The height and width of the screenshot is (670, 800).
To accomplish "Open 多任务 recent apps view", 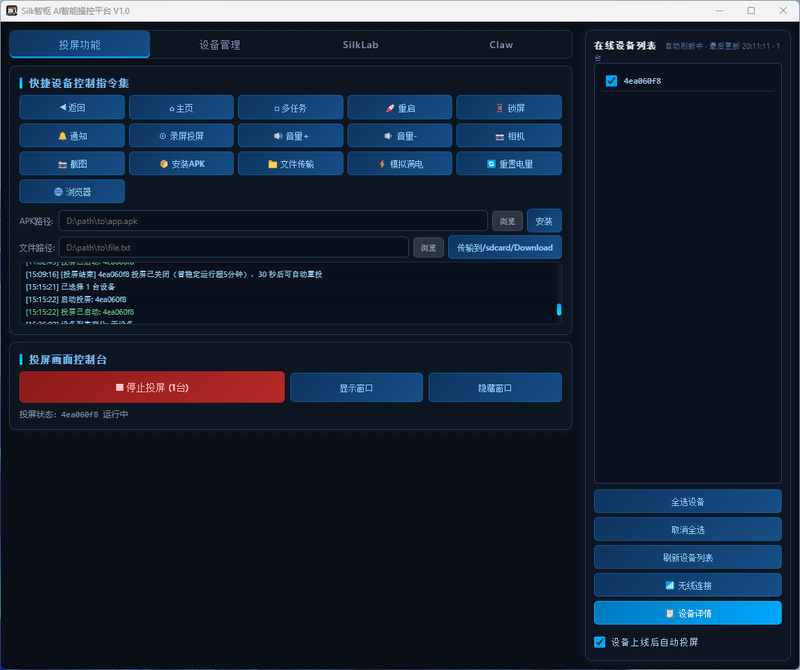I will [x=290, y=108].
